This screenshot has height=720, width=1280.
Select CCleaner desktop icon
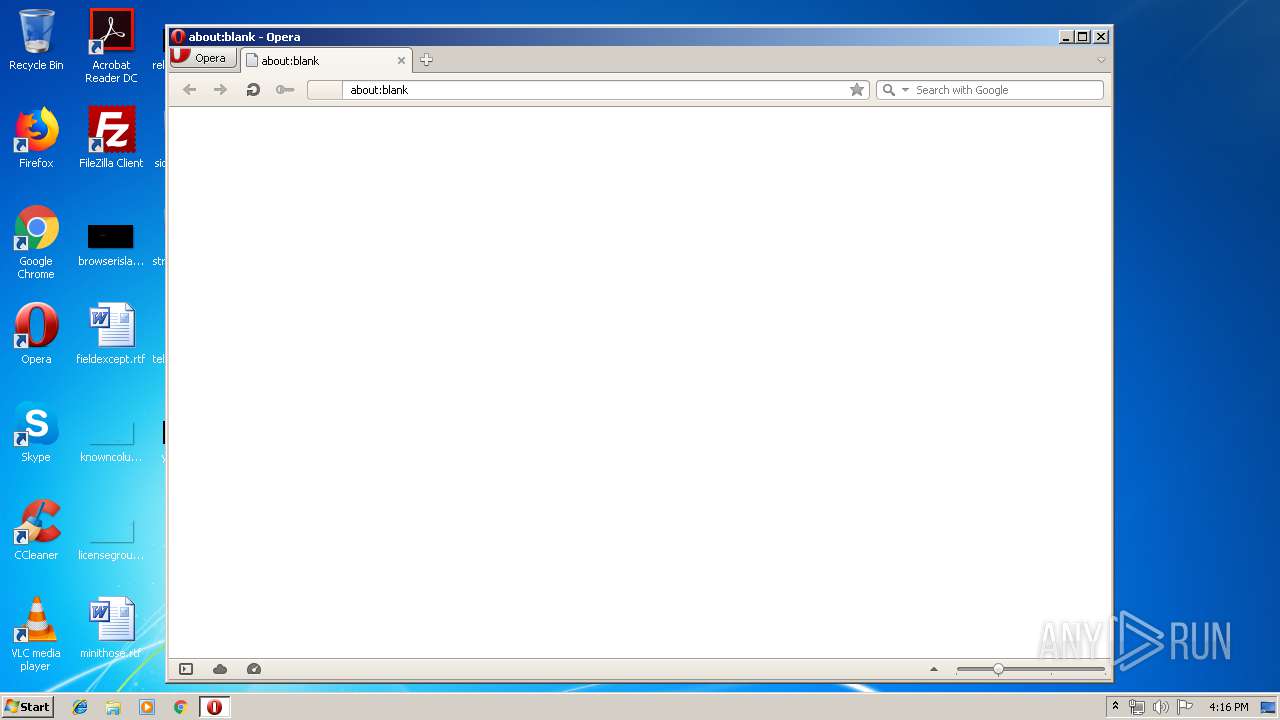(36, 530)
